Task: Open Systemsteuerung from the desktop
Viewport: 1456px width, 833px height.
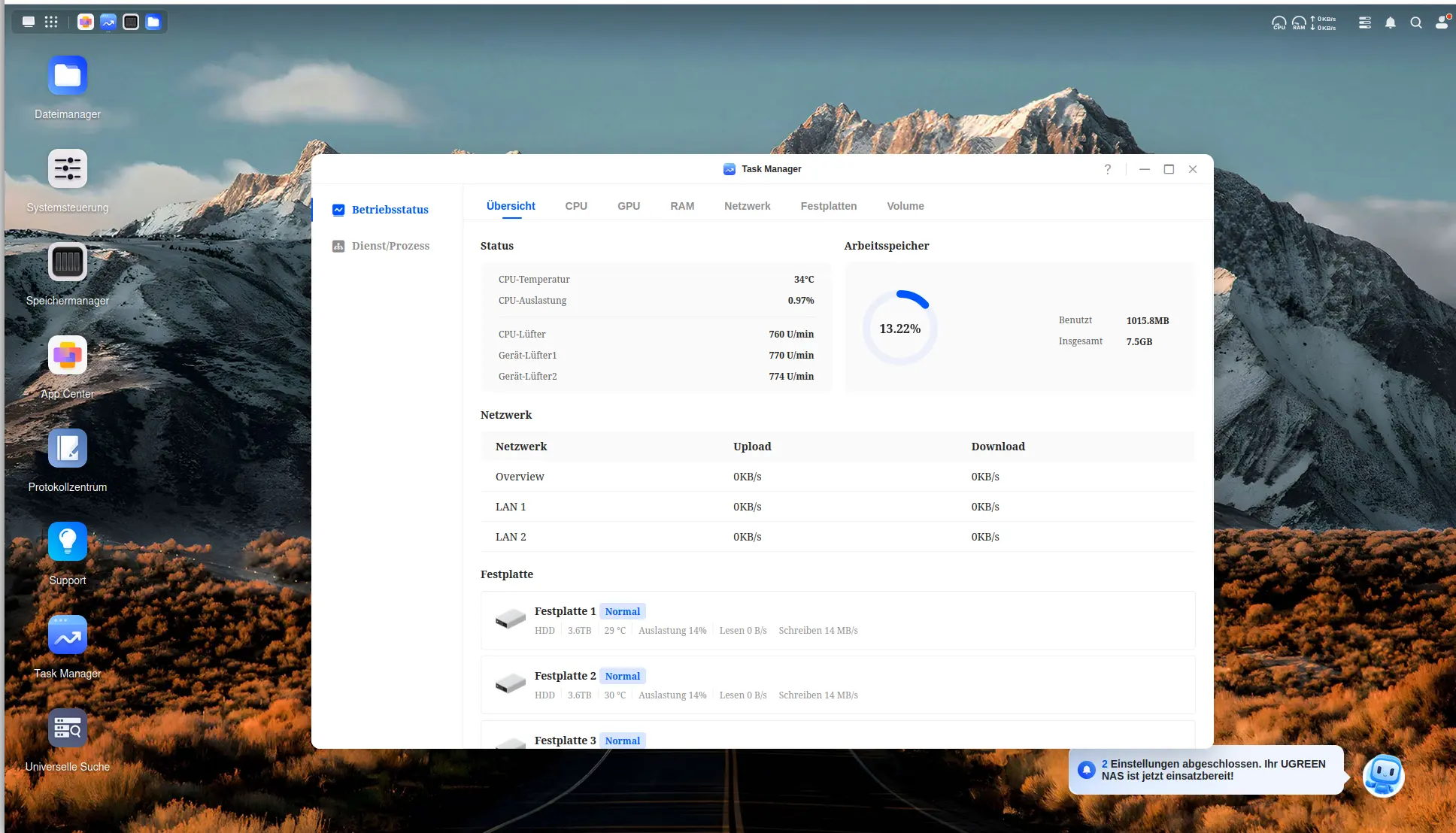Action: pyautogui.click(x=68, y=169)
